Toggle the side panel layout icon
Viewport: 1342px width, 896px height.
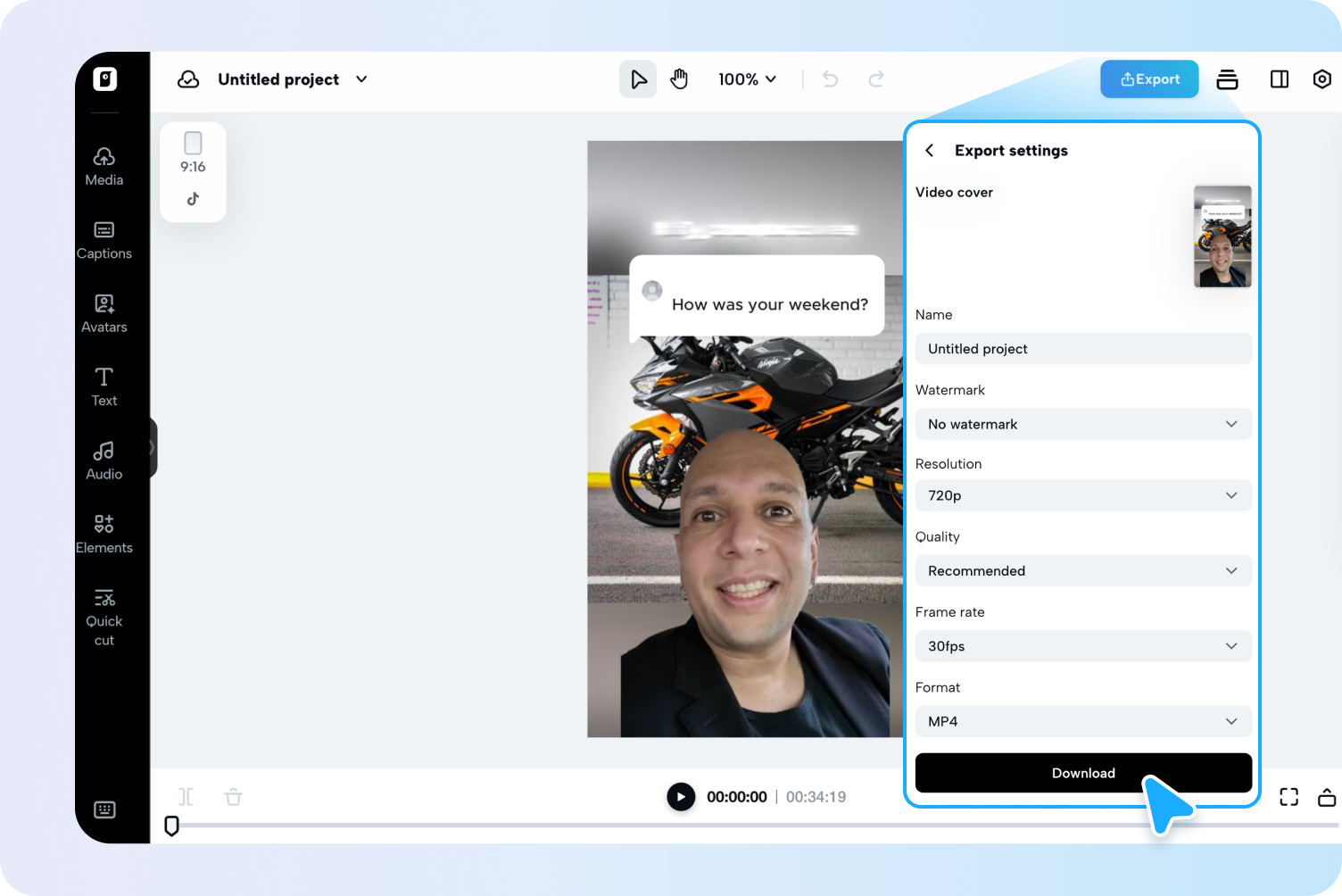click(x=1280, y=79)
